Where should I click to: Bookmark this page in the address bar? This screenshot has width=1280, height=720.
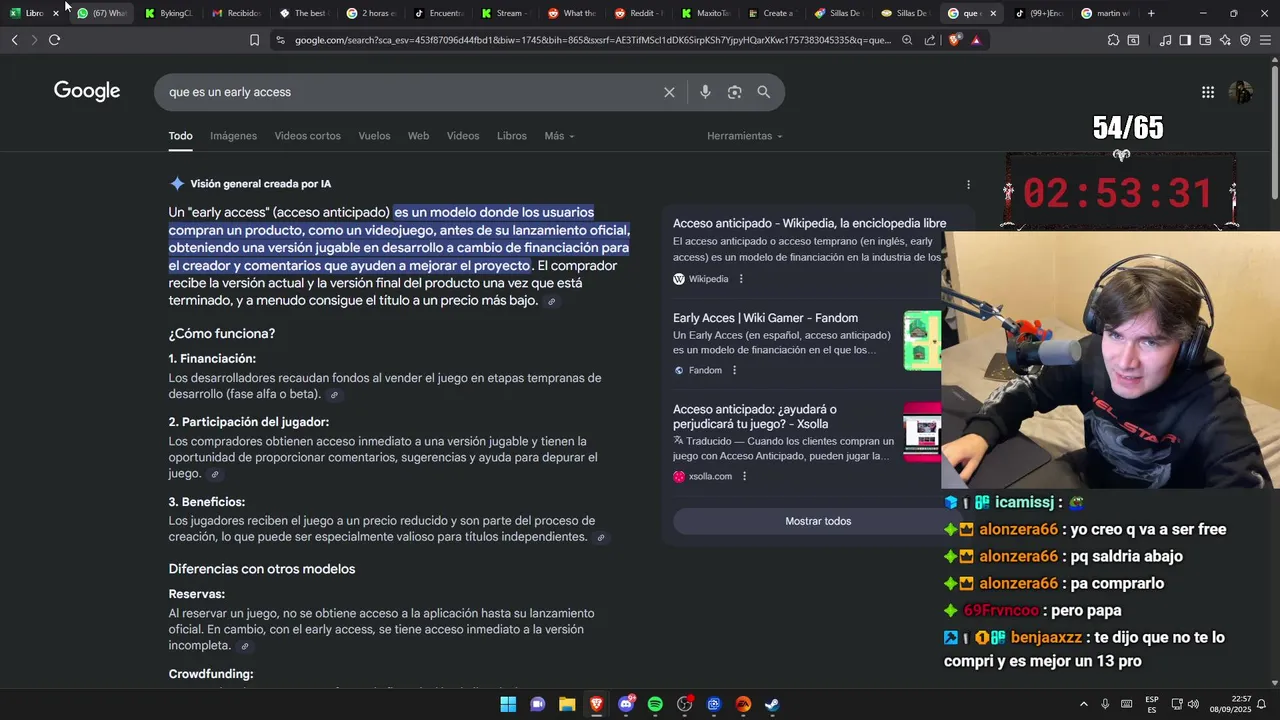click(x=254, y=40)
